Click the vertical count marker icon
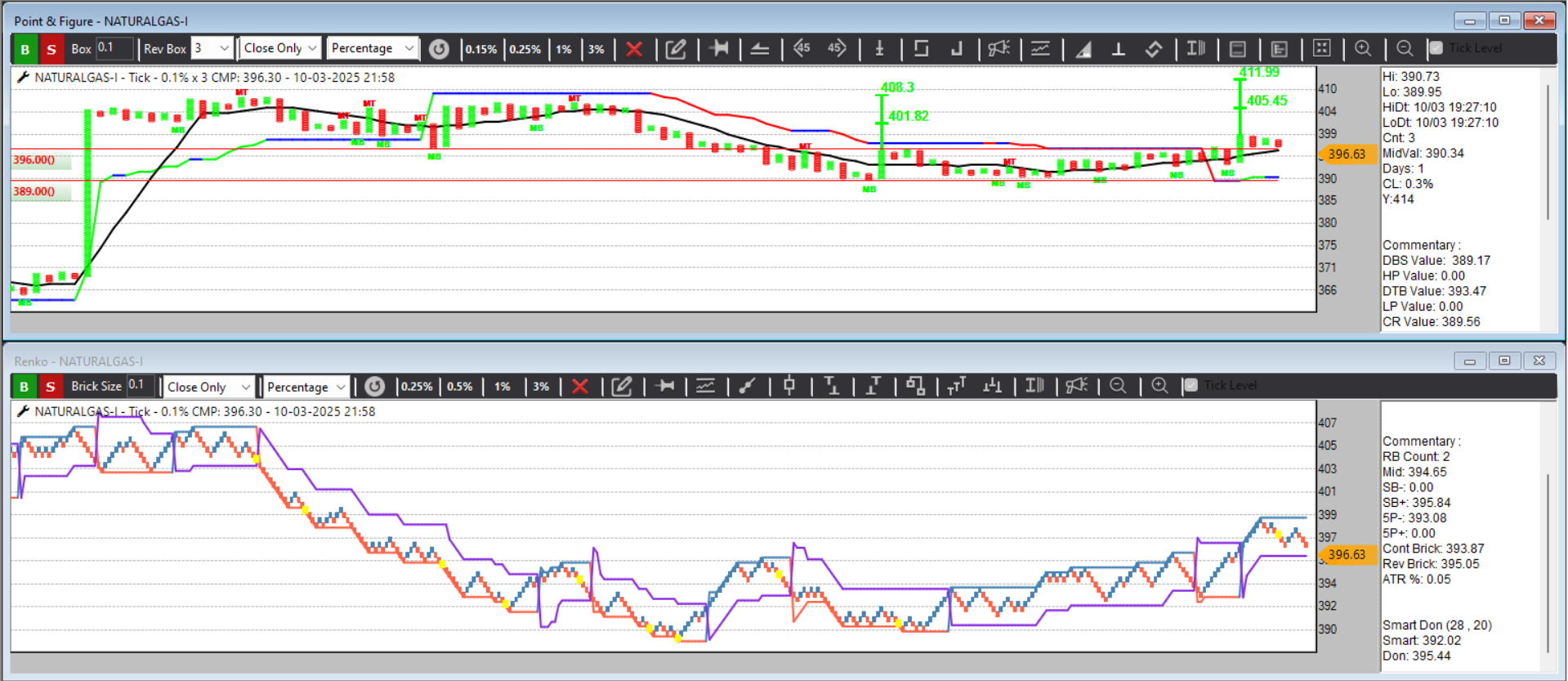Image resolution: width=1568 pixels, height=681 pixels. [x=880, y=48]
